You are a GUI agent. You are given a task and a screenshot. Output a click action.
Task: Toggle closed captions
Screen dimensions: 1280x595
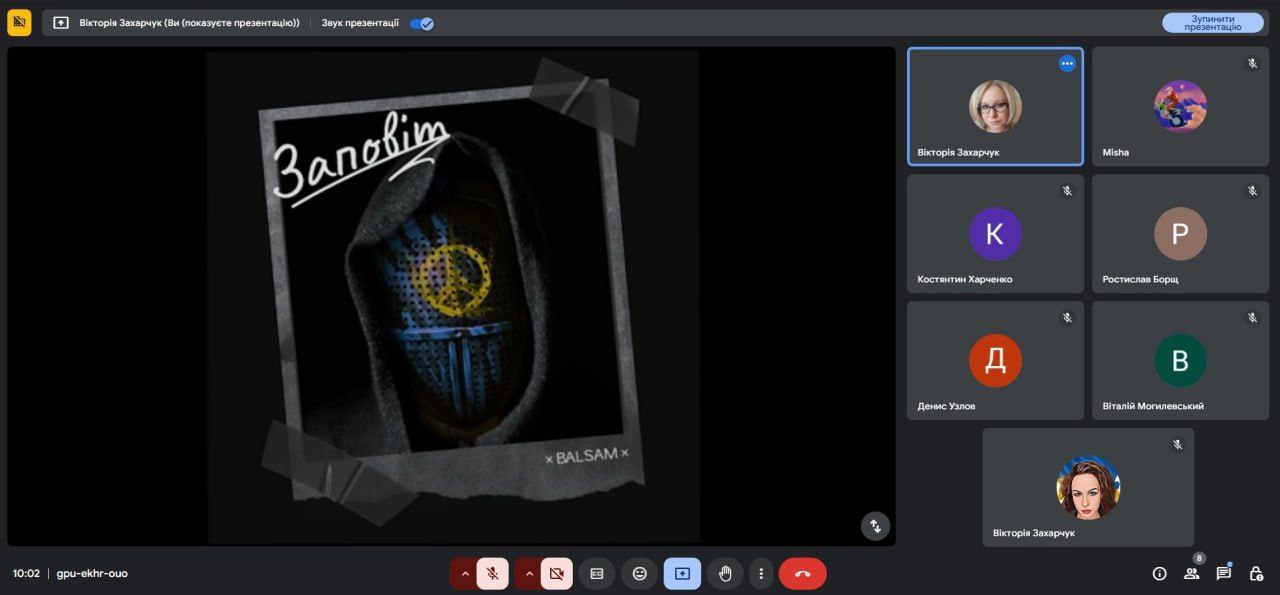click(x=597, y=574)
